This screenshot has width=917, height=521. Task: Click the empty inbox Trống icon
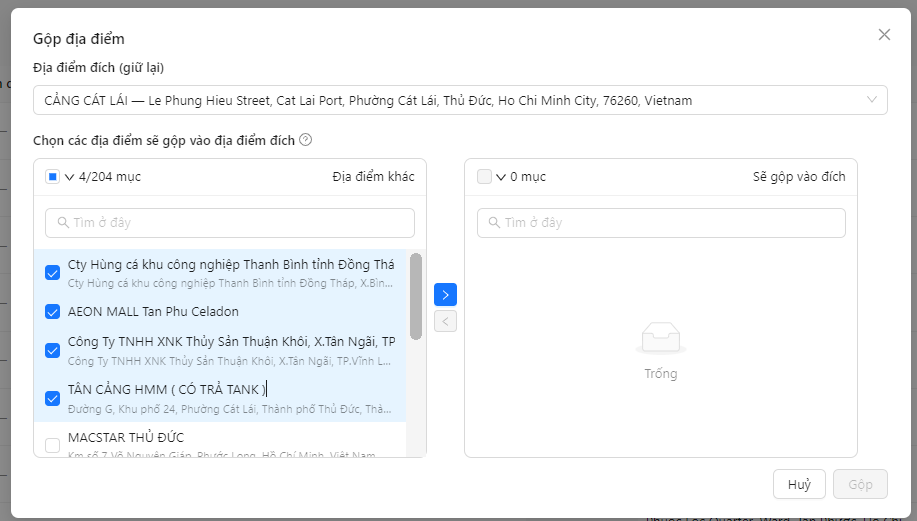pyautogui.click(x=661, y=339)
